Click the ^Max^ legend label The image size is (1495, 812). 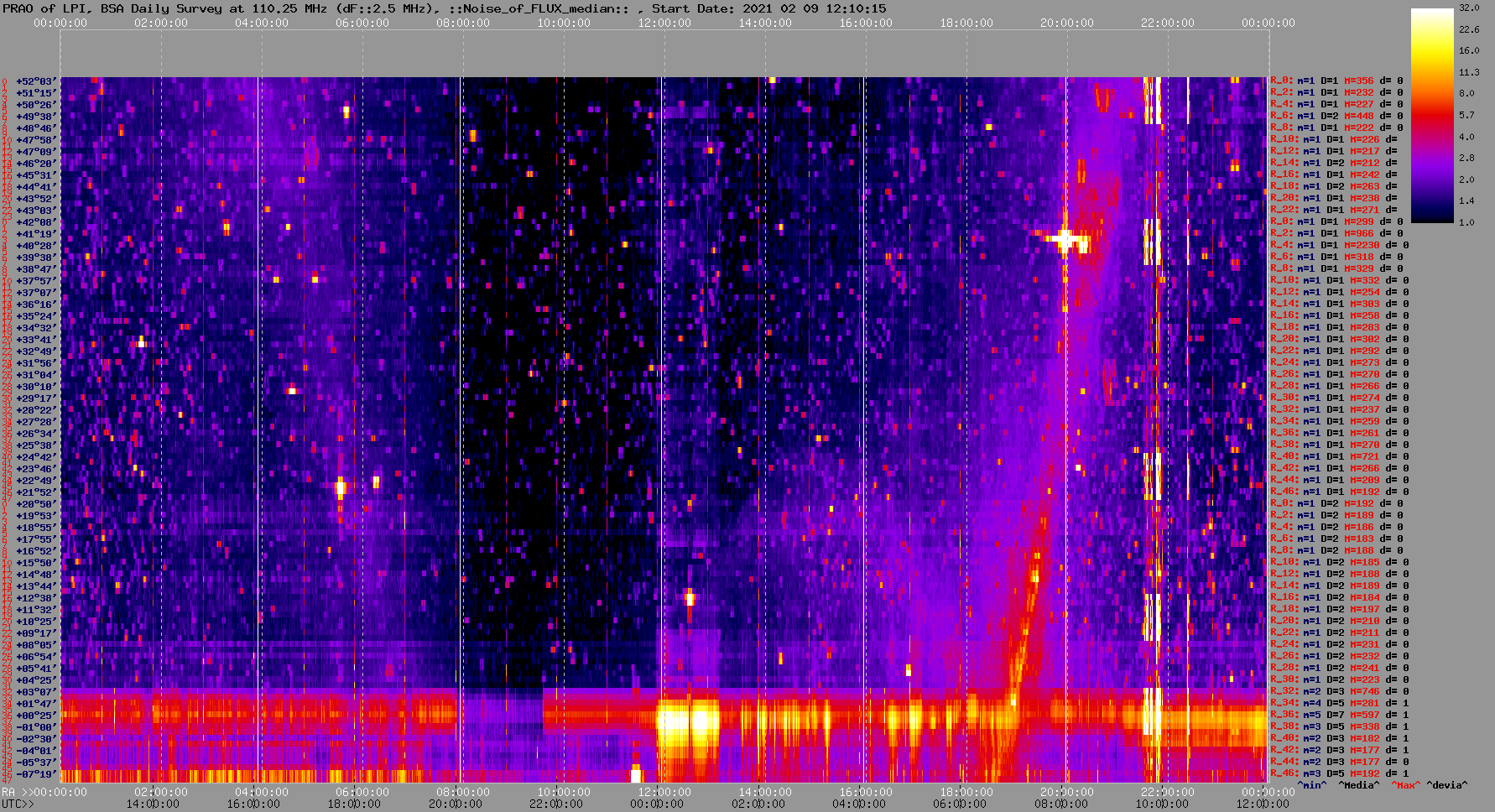coord(1406,785)
